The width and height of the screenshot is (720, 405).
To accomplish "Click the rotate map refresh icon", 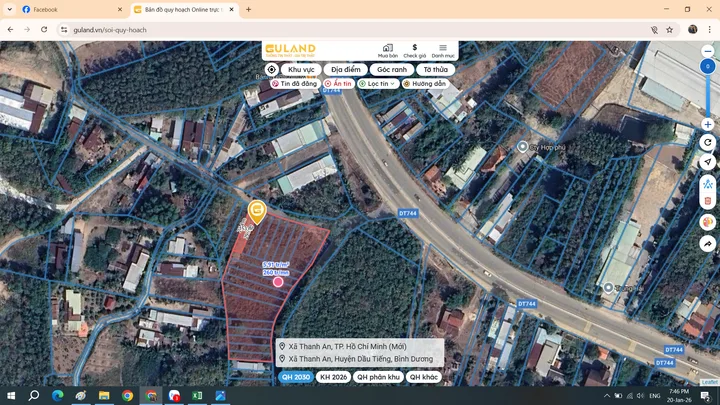I will pyautogui.click(x=708, y=142).
